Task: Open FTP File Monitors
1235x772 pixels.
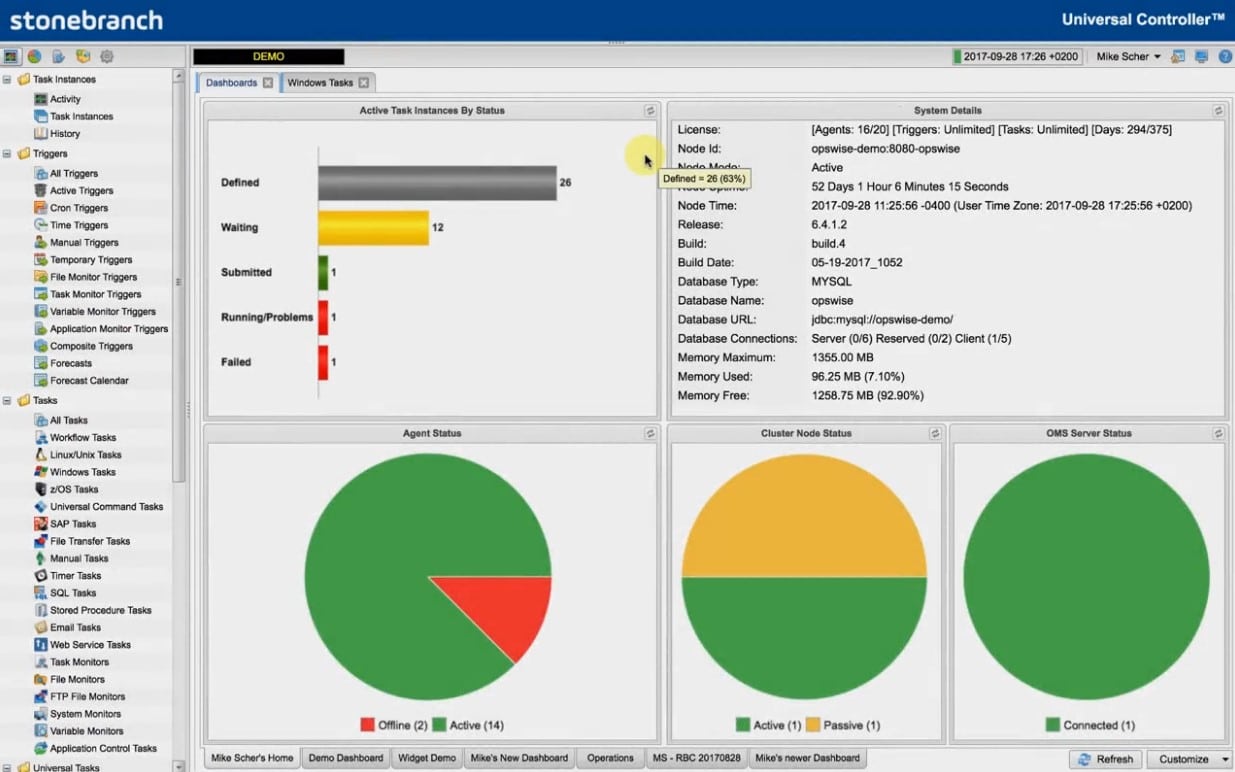Action: tap(88, 696)
